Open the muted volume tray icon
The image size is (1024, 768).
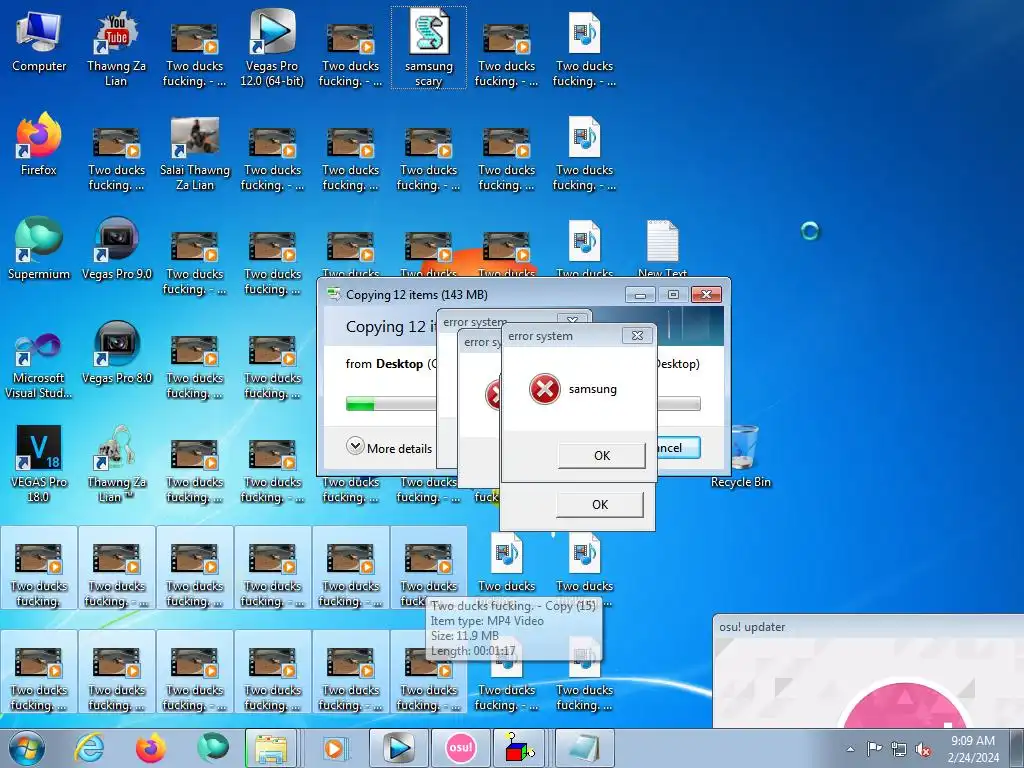[923, 750]
